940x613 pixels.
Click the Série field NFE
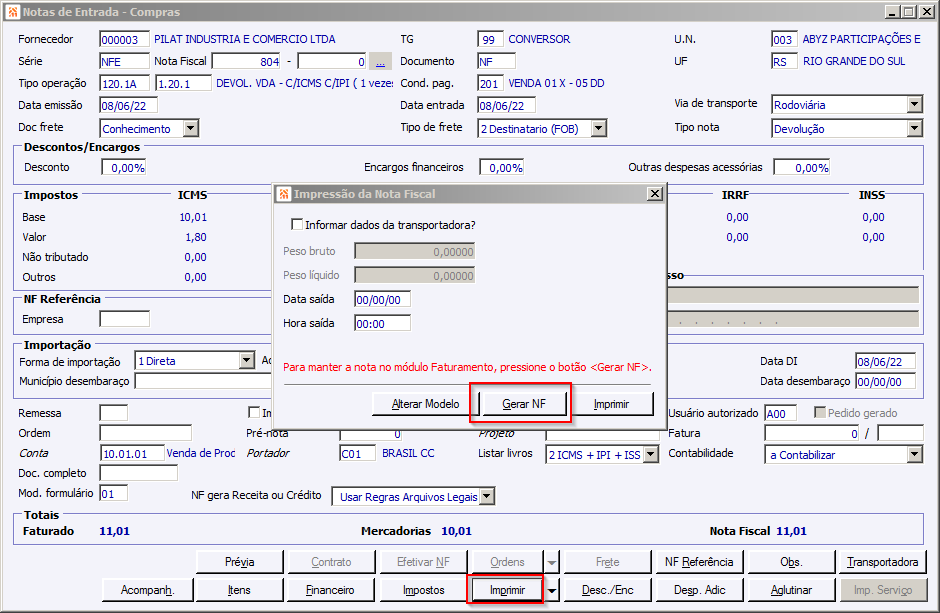[x=124, y=61]
